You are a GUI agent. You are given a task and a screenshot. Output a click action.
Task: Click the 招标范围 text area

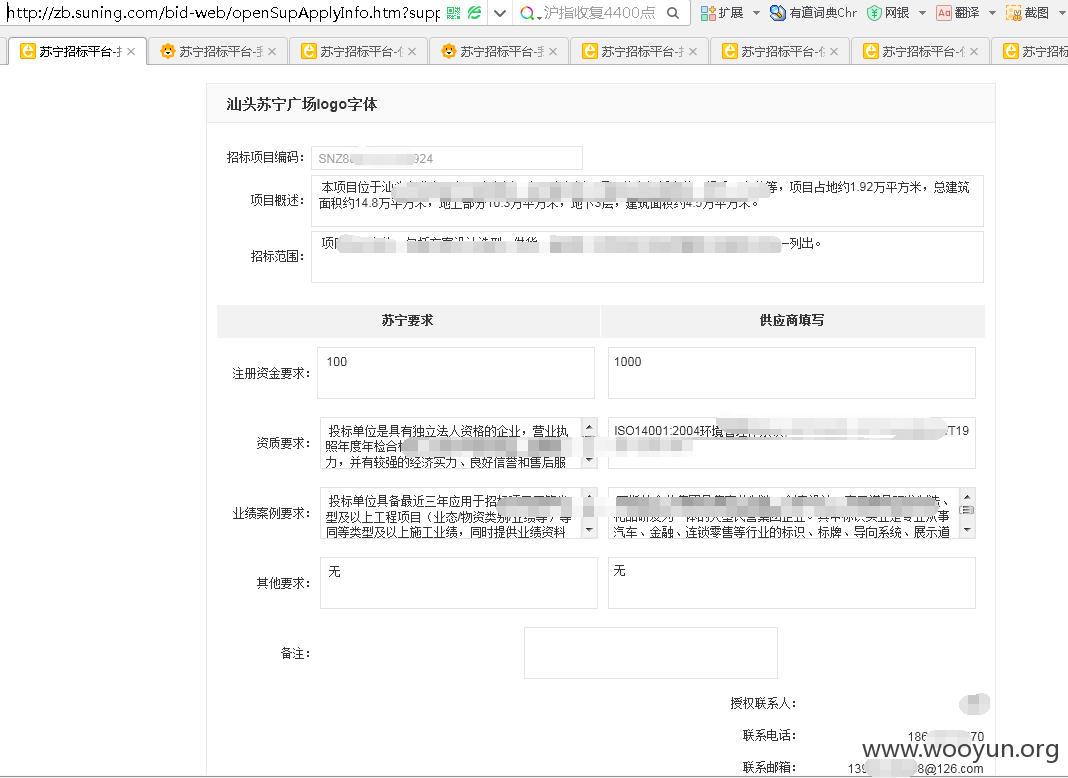coord(647,257)
